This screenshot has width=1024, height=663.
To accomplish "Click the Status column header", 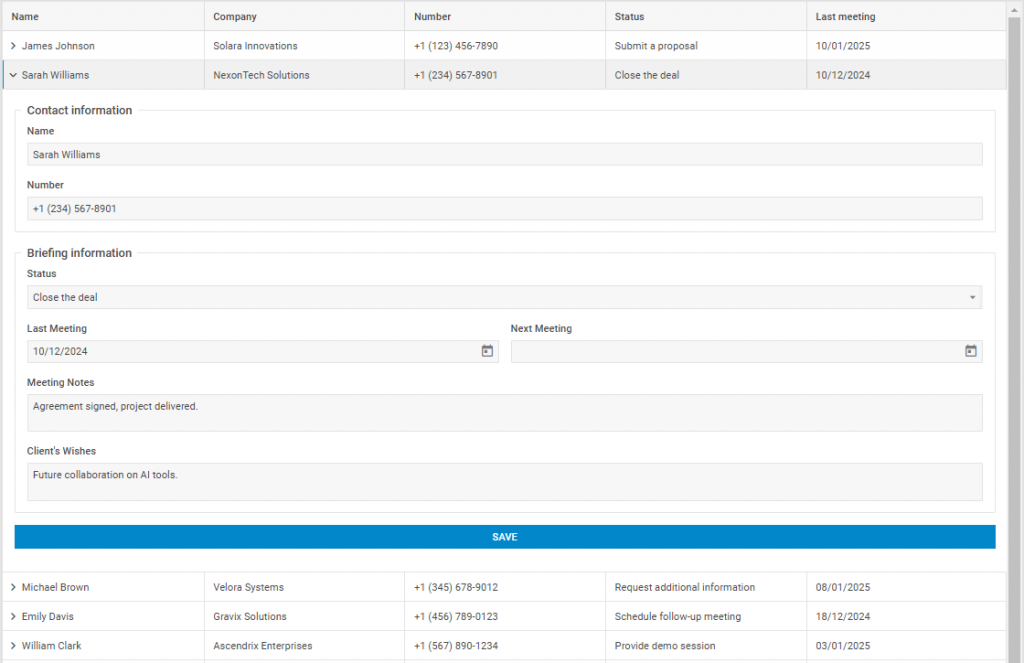I will tap(630, 17).
